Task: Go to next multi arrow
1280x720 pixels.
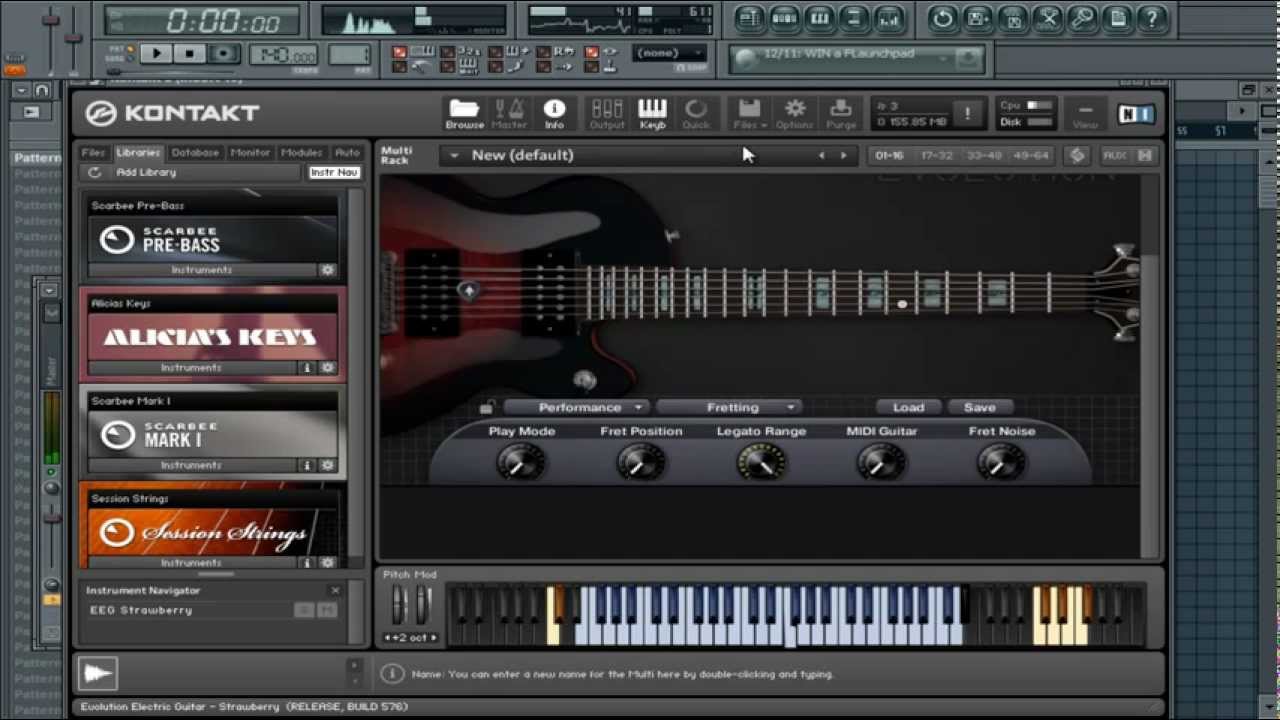Action: point(844,155)
